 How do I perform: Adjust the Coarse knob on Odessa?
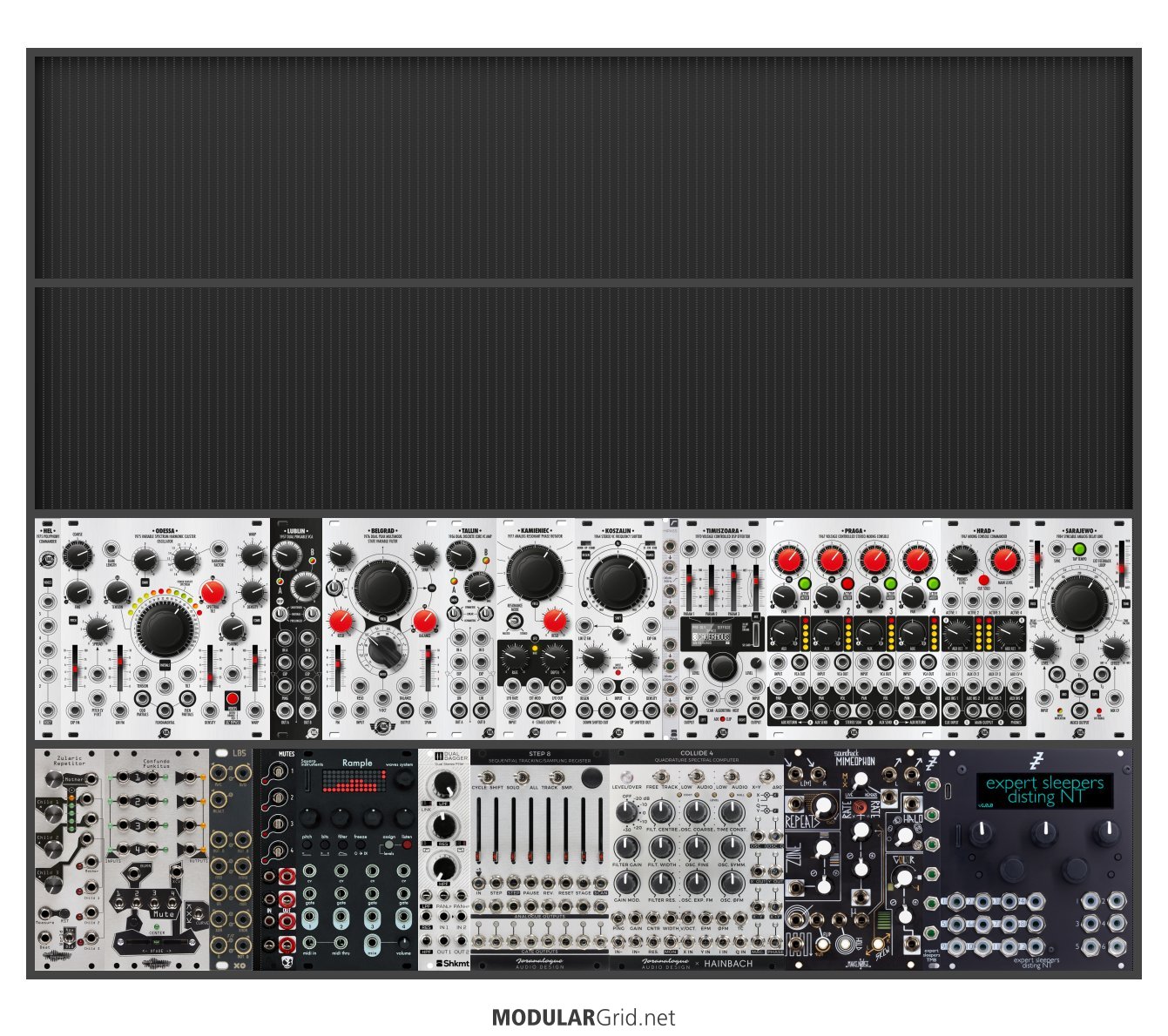coord(78,555)
